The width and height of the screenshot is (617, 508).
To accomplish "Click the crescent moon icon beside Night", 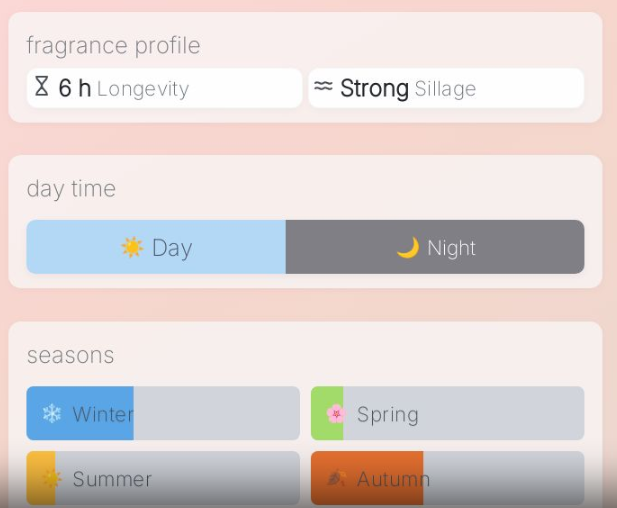I will point(407,248).
